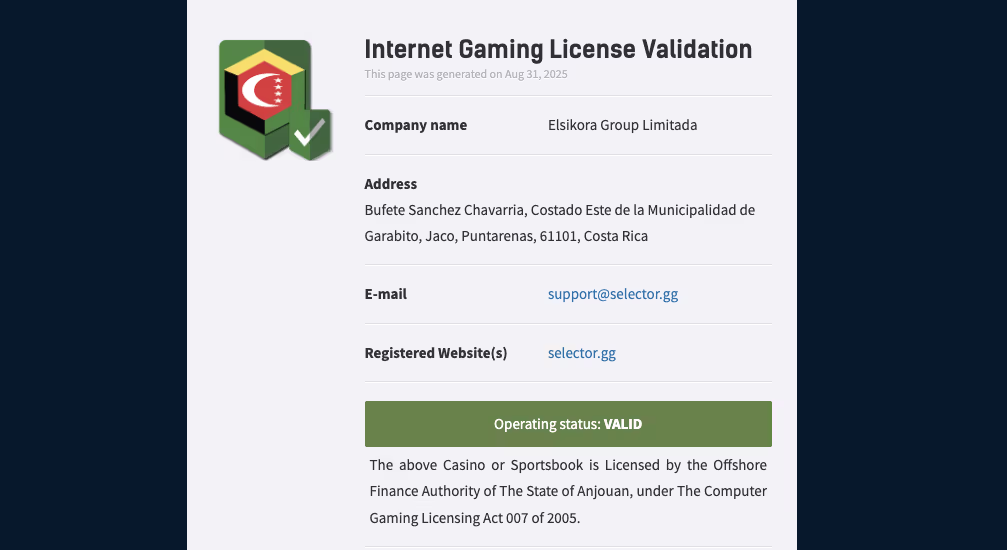Click the red crescent emblem in logo
The image size is (1007, 550).
pyautogui.click(x=267, y=92)
